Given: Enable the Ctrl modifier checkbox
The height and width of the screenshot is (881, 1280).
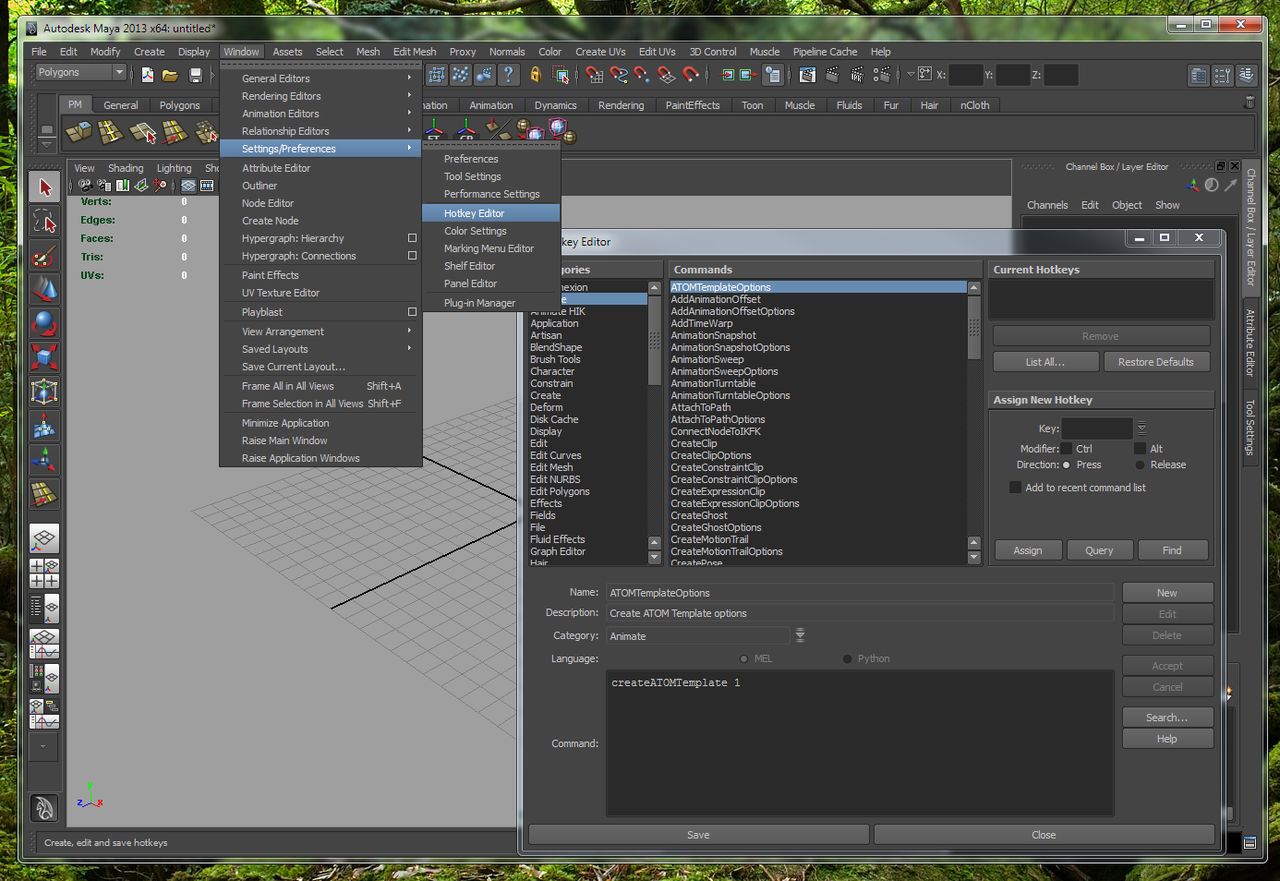Looking at the screenshot, I should click(1066, 449).
